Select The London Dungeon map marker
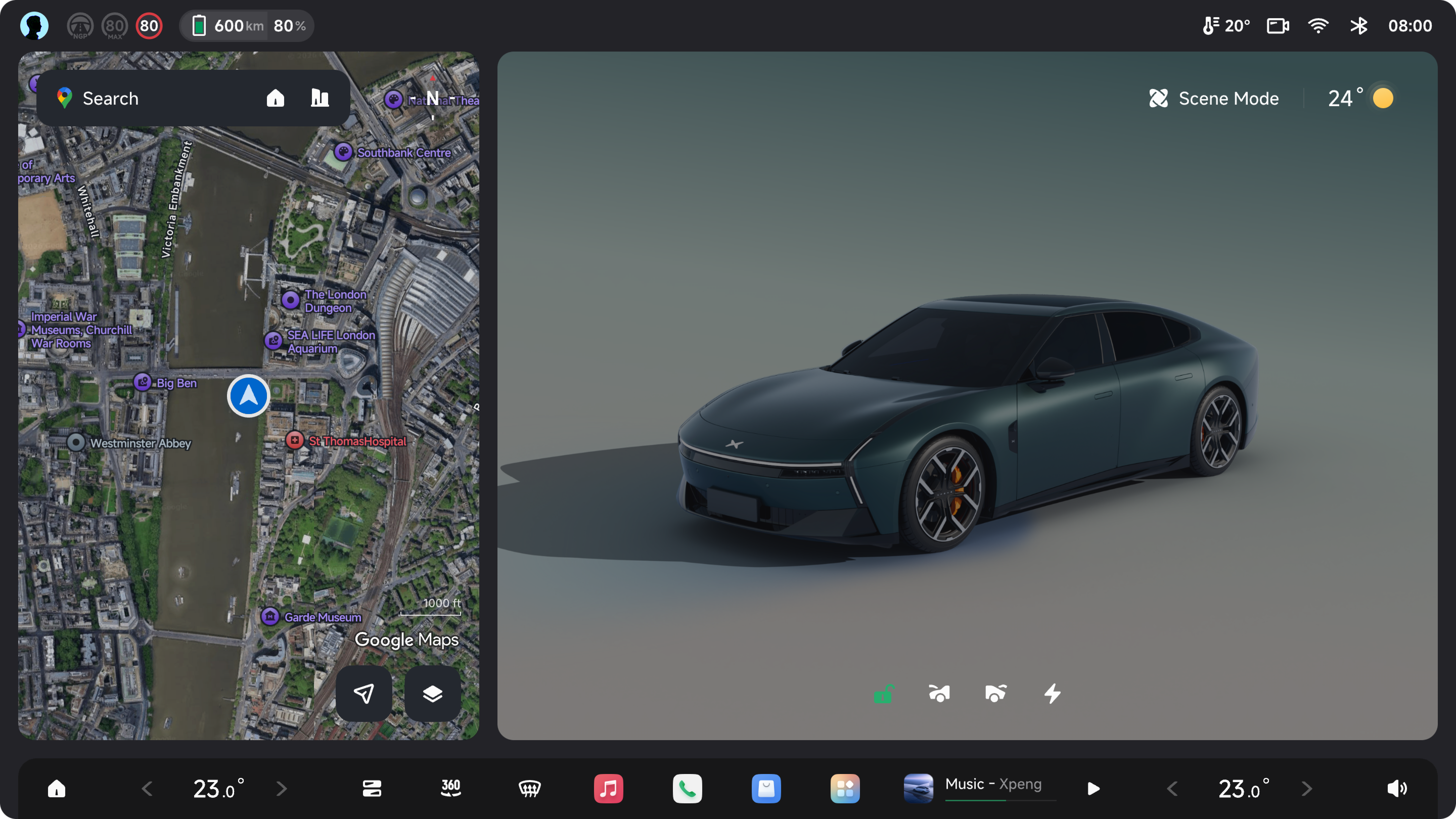 pos(290,300)
